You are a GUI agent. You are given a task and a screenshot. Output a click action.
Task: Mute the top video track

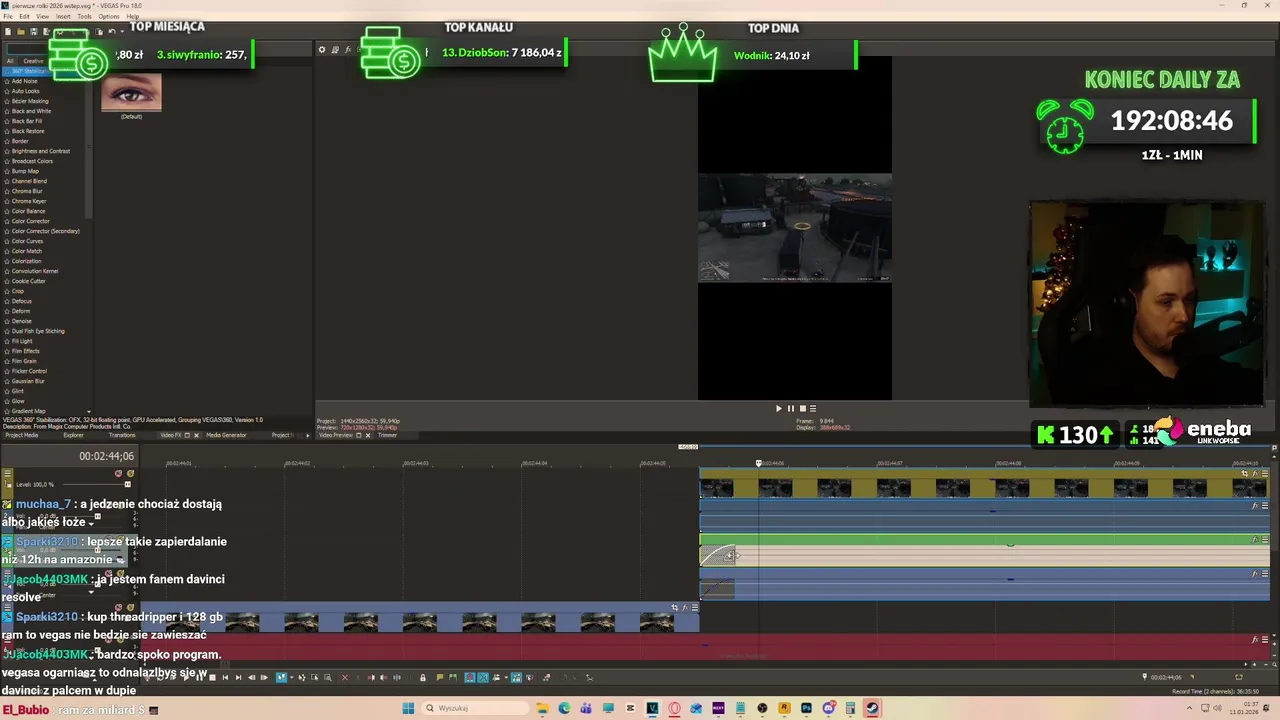[118, 473]
